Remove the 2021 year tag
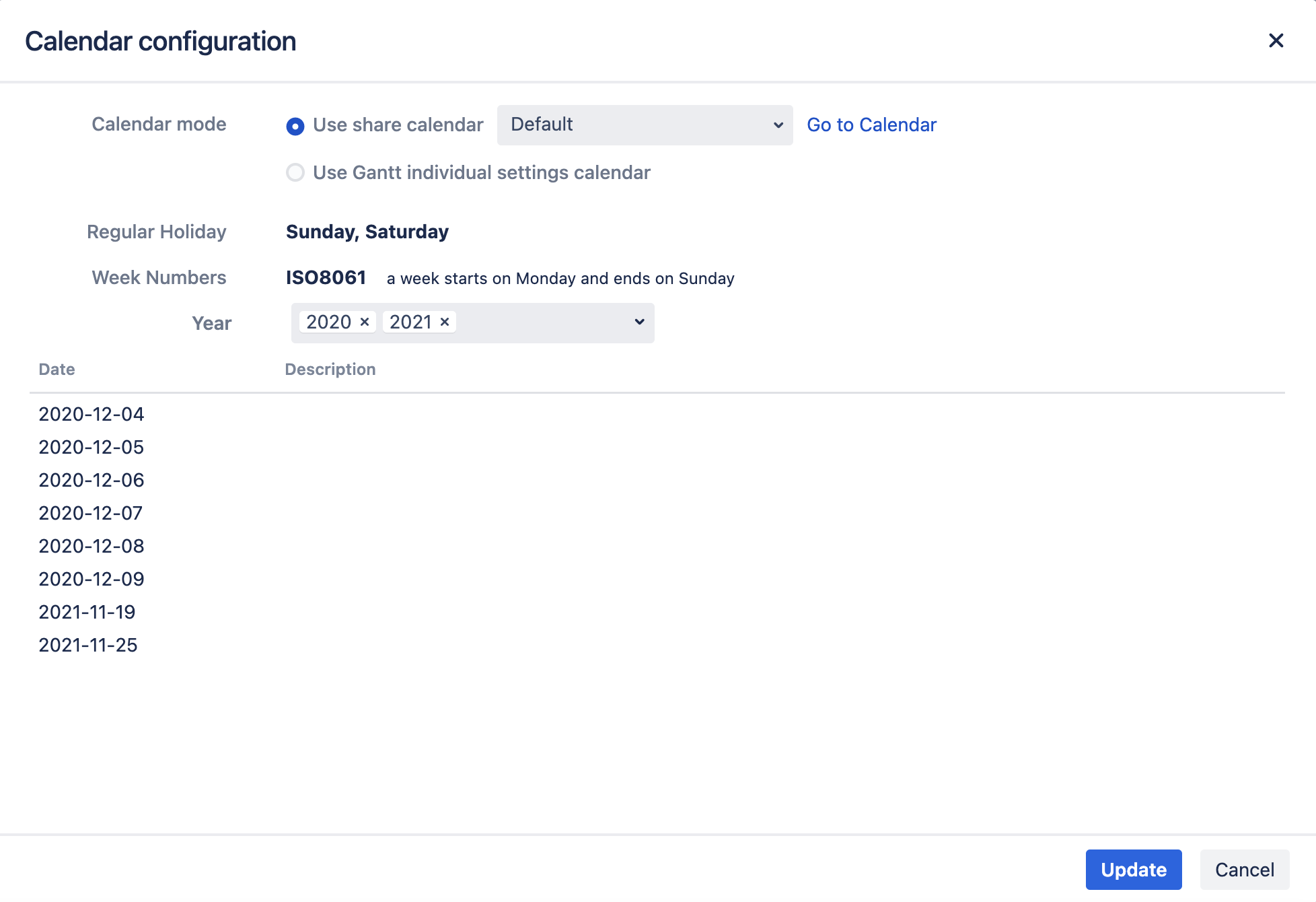The height and width of the screenshot is (902, 1316). click(x=445, y=322)
